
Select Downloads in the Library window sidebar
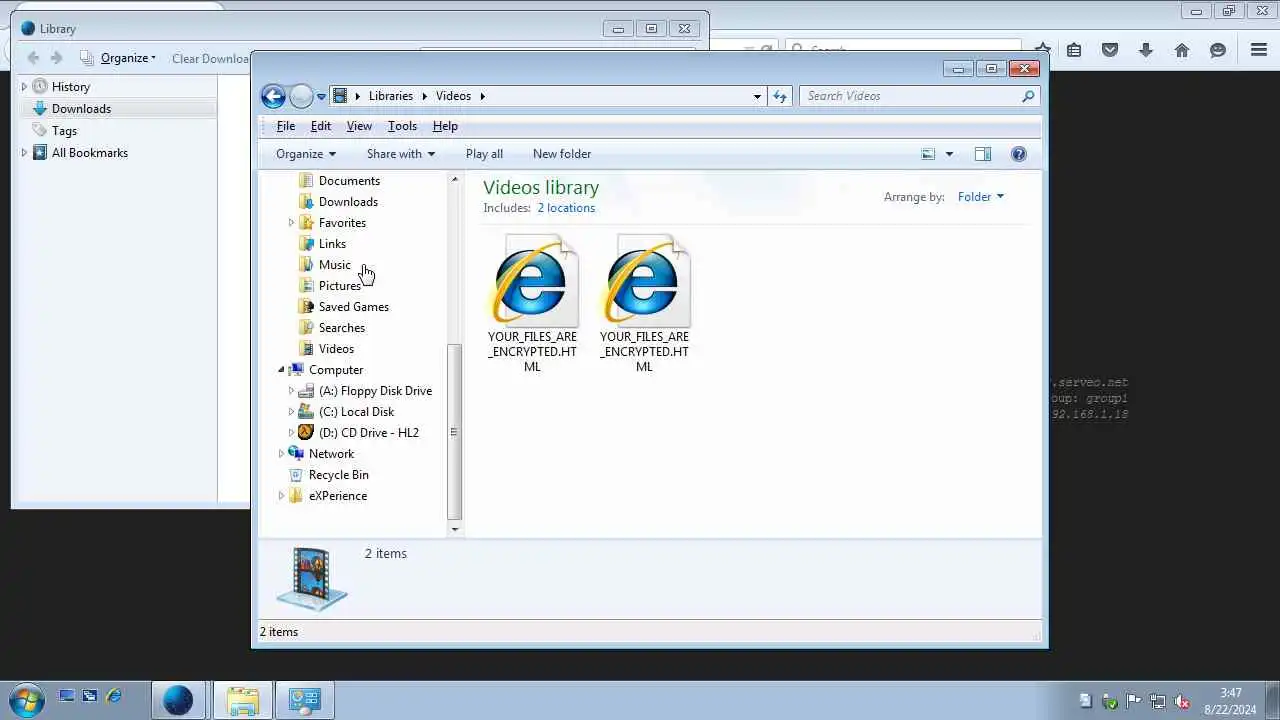(x=81, y=109)
